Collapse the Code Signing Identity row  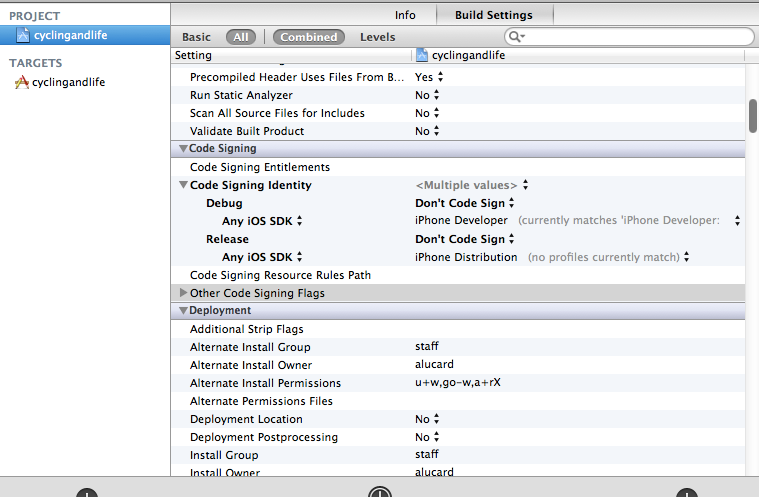(x=183, y=185)
